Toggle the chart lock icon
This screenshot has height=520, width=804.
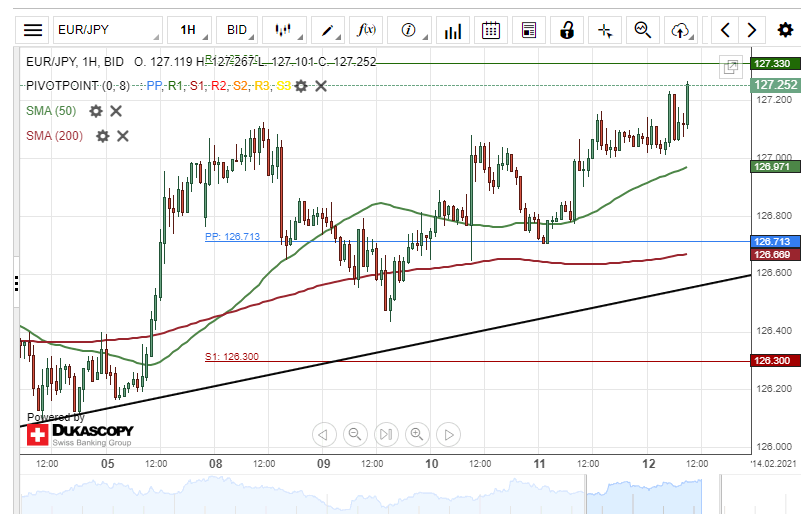(567, 30)
